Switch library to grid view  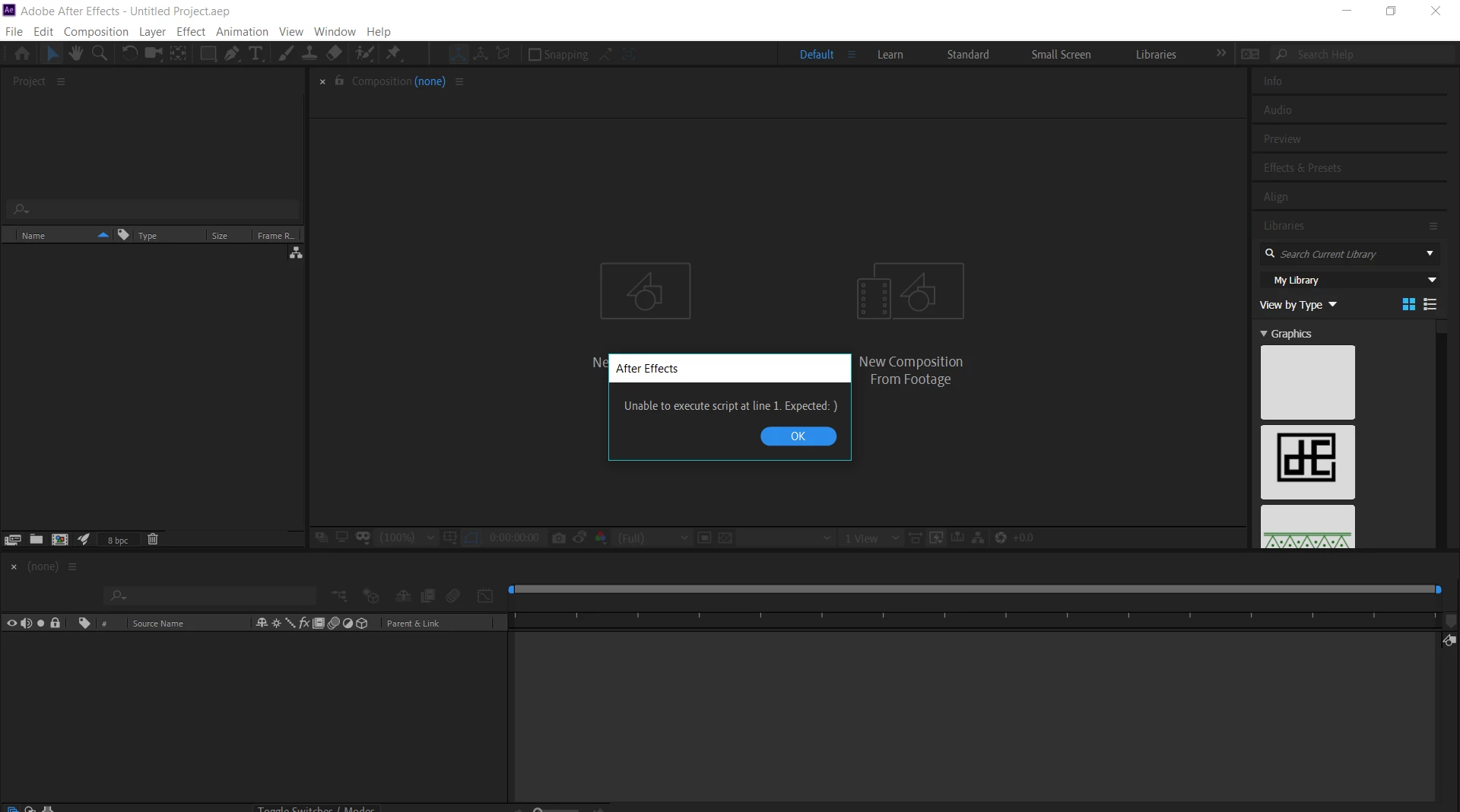[x=1409, y=304]
